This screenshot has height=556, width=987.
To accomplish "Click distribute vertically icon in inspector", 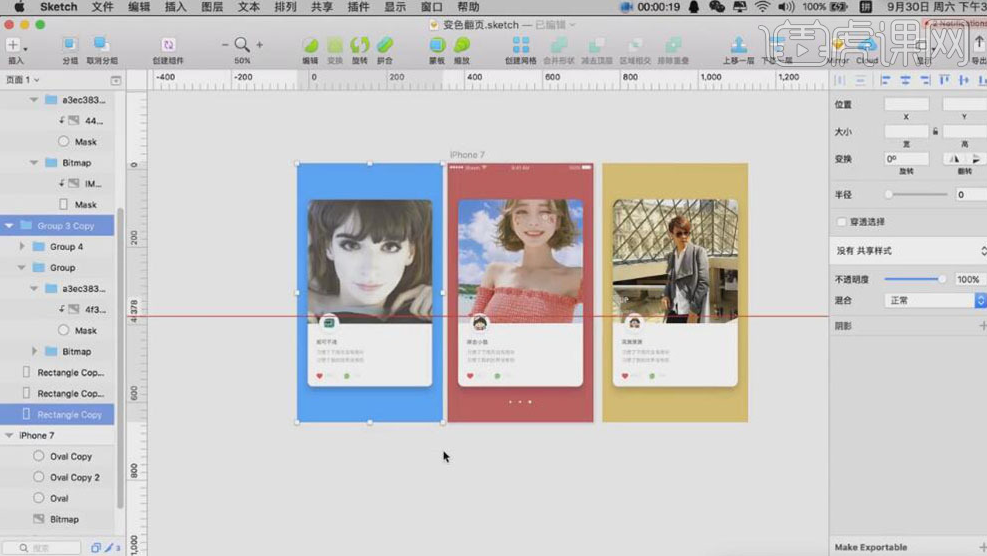I will [x=860, y=80].
